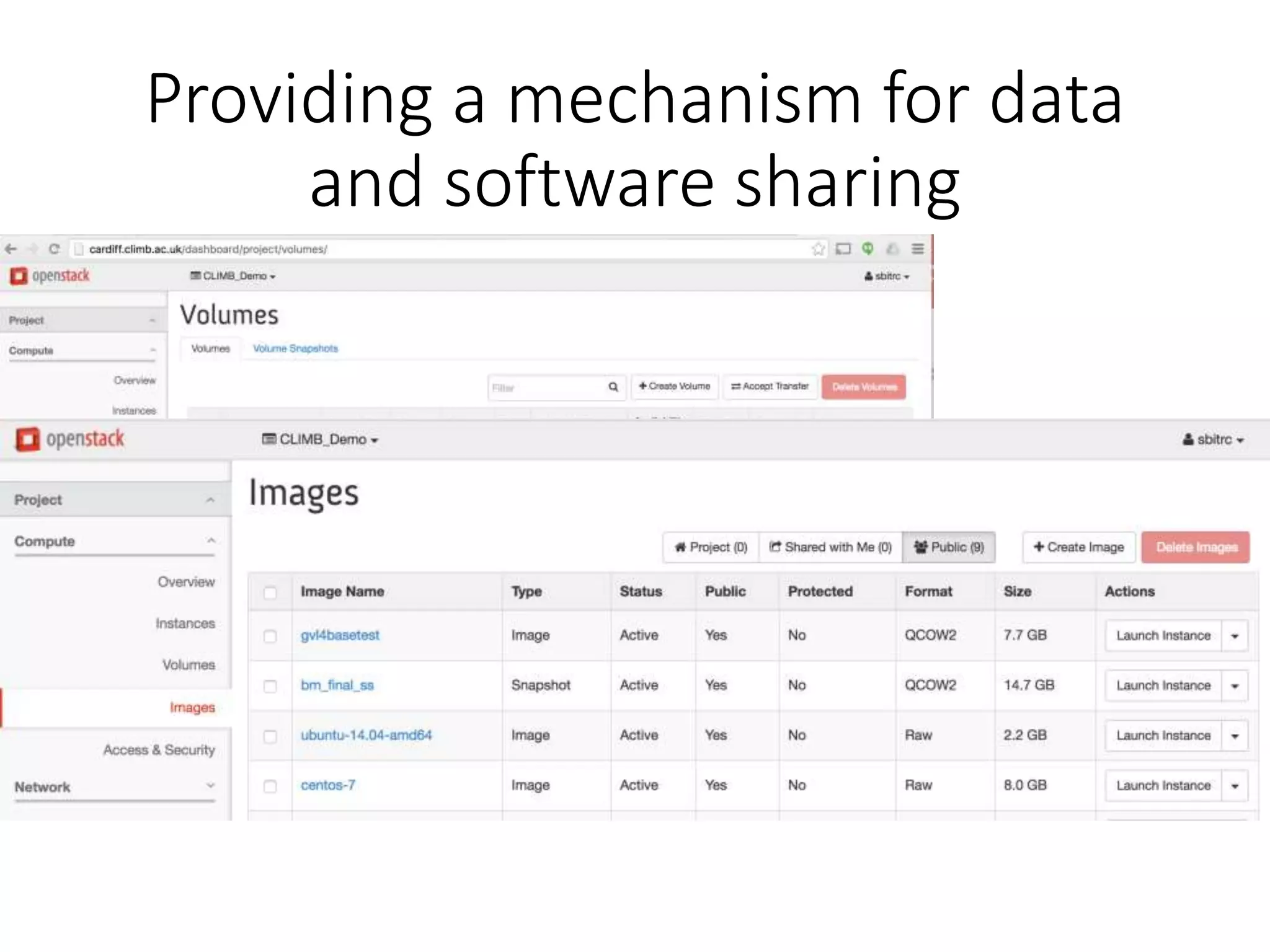
Task: Click the green extension icon in browser toolbar
Action: click(868, 249)
